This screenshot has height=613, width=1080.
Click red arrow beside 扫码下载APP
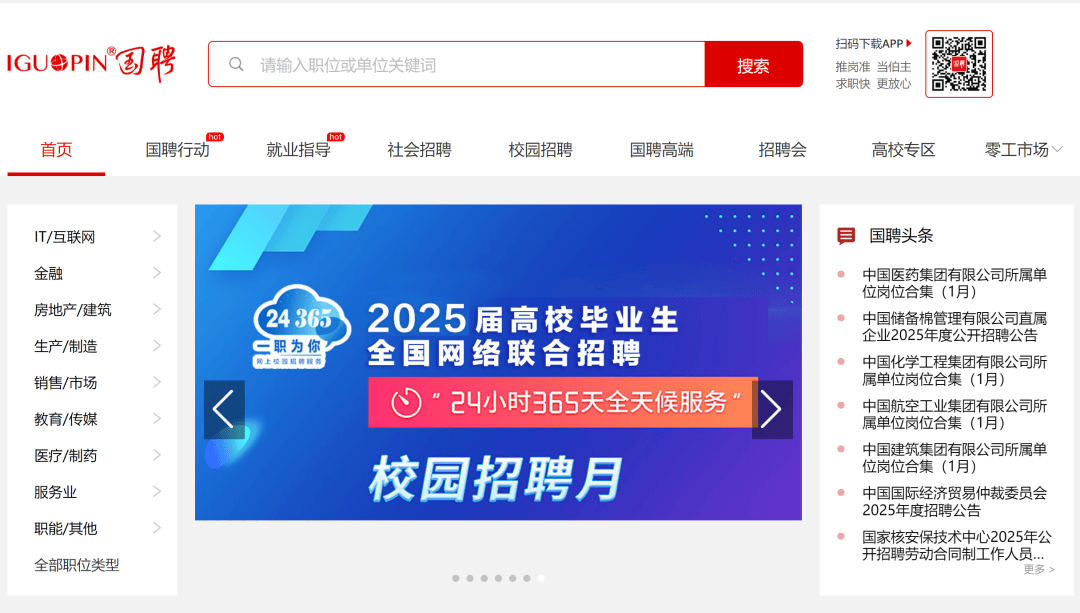tap(909, 43)
